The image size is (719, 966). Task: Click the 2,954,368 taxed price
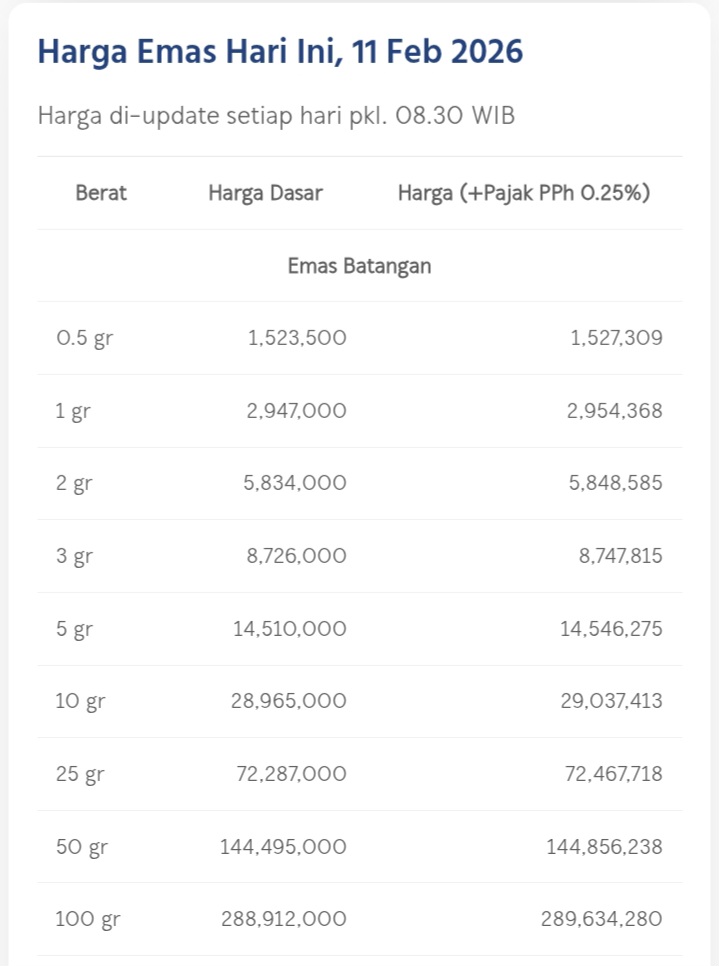pos(614,411)
